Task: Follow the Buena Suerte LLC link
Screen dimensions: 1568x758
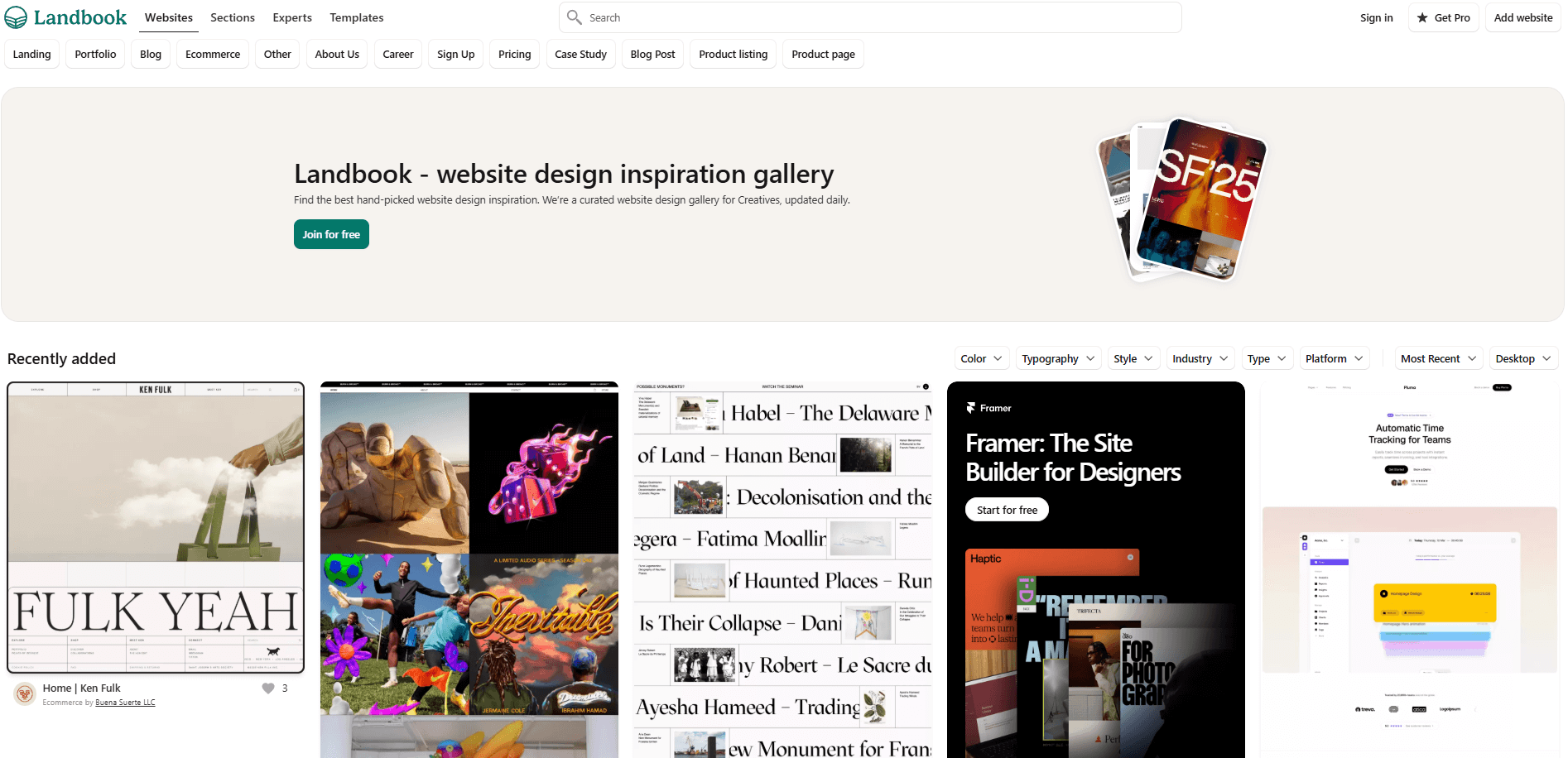Action: coord(125,703)
